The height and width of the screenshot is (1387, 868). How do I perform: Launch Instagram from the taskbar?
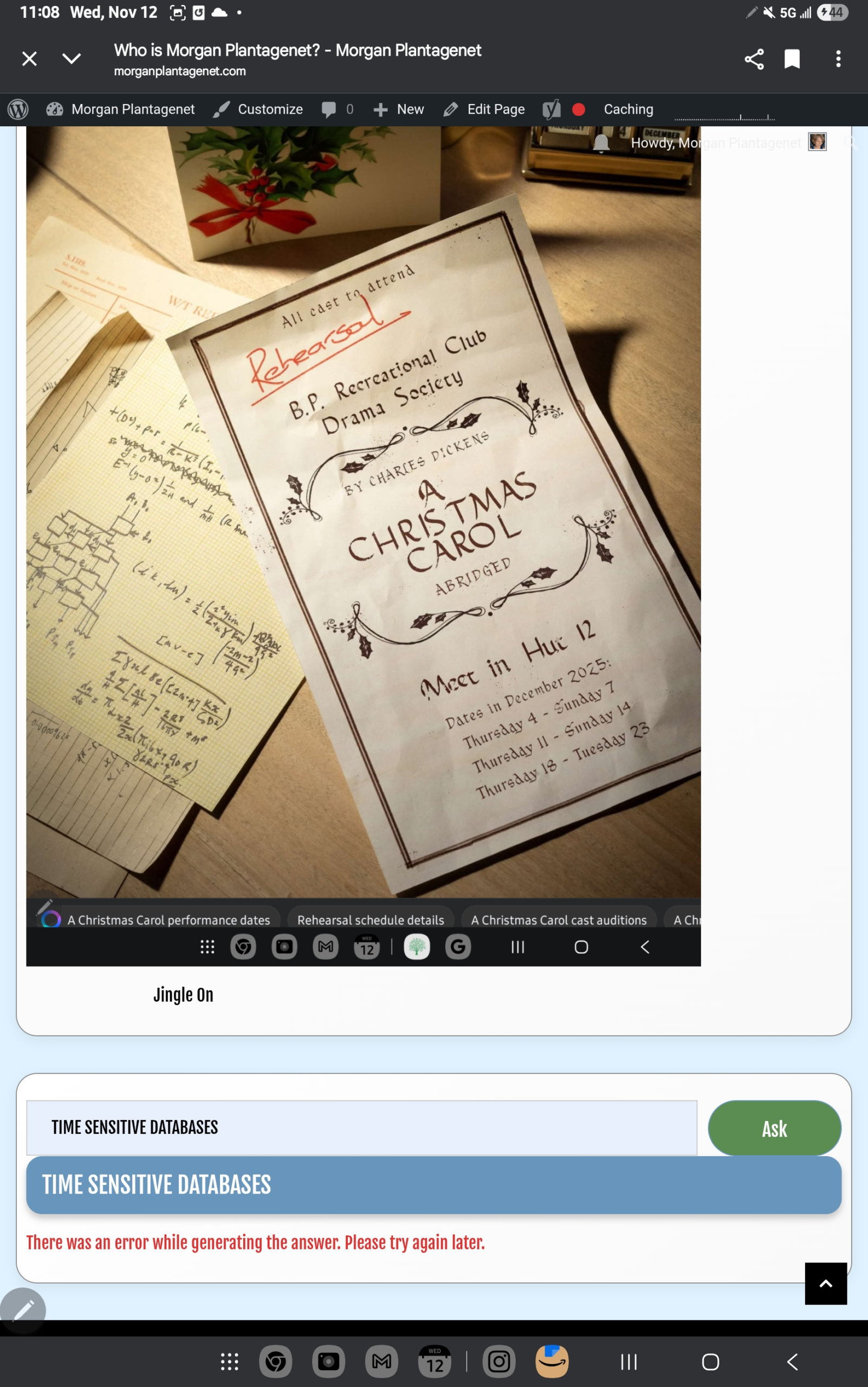498,1361
